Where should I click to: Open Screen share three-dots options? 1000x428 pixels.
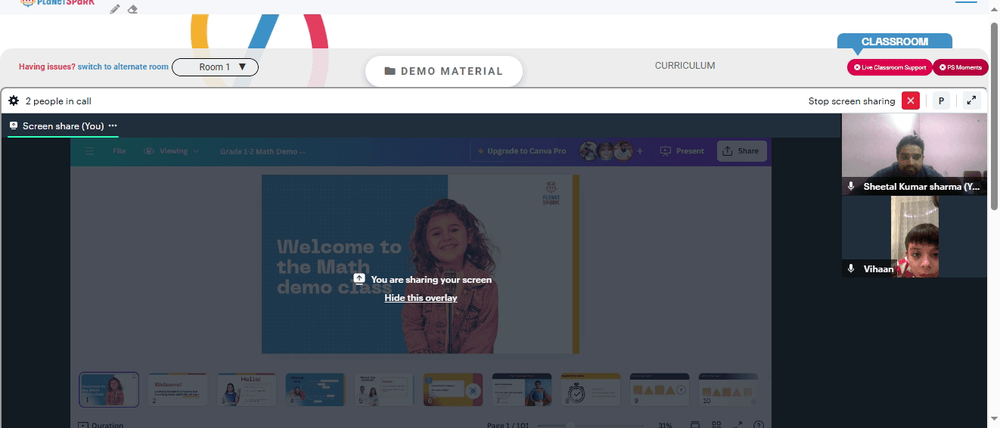(x=113, y=126)
